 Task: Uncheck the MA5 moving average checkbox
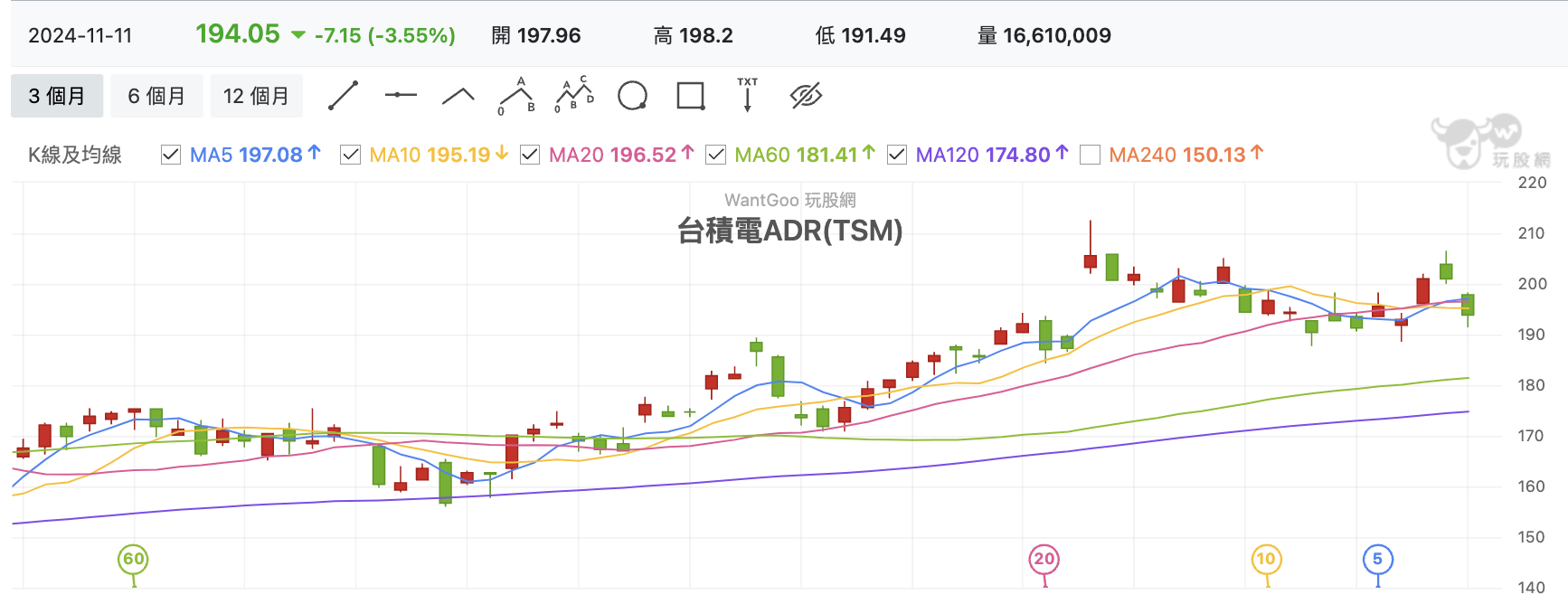coord(171,155)
